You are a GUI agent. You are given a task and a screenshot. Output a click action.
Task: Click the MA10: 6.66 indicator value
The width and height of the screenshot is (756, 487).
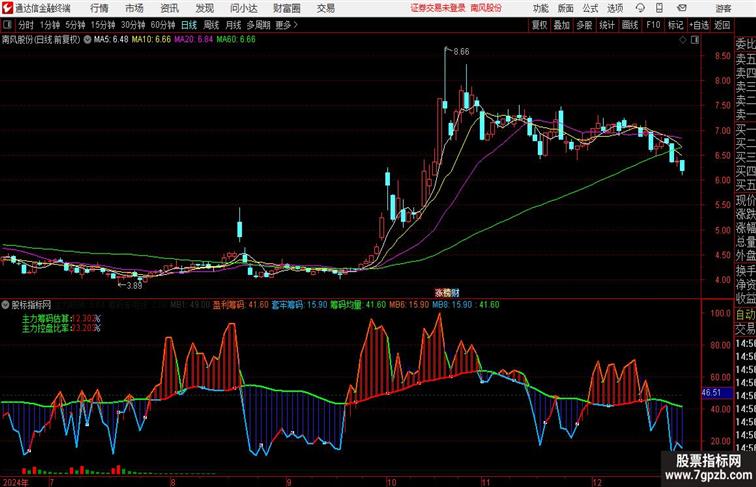pos(151,40)
